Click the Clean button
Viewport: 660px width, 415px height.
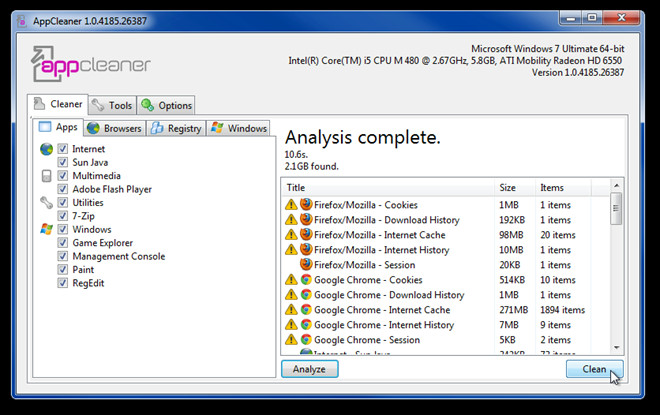(x=594, y=369)
